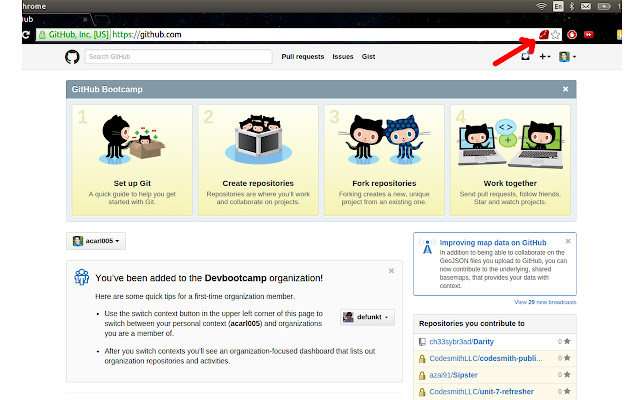Reload the page with the refresh icon
The height and width of the screenshot is (400, 640).
(x=26, y=35)
